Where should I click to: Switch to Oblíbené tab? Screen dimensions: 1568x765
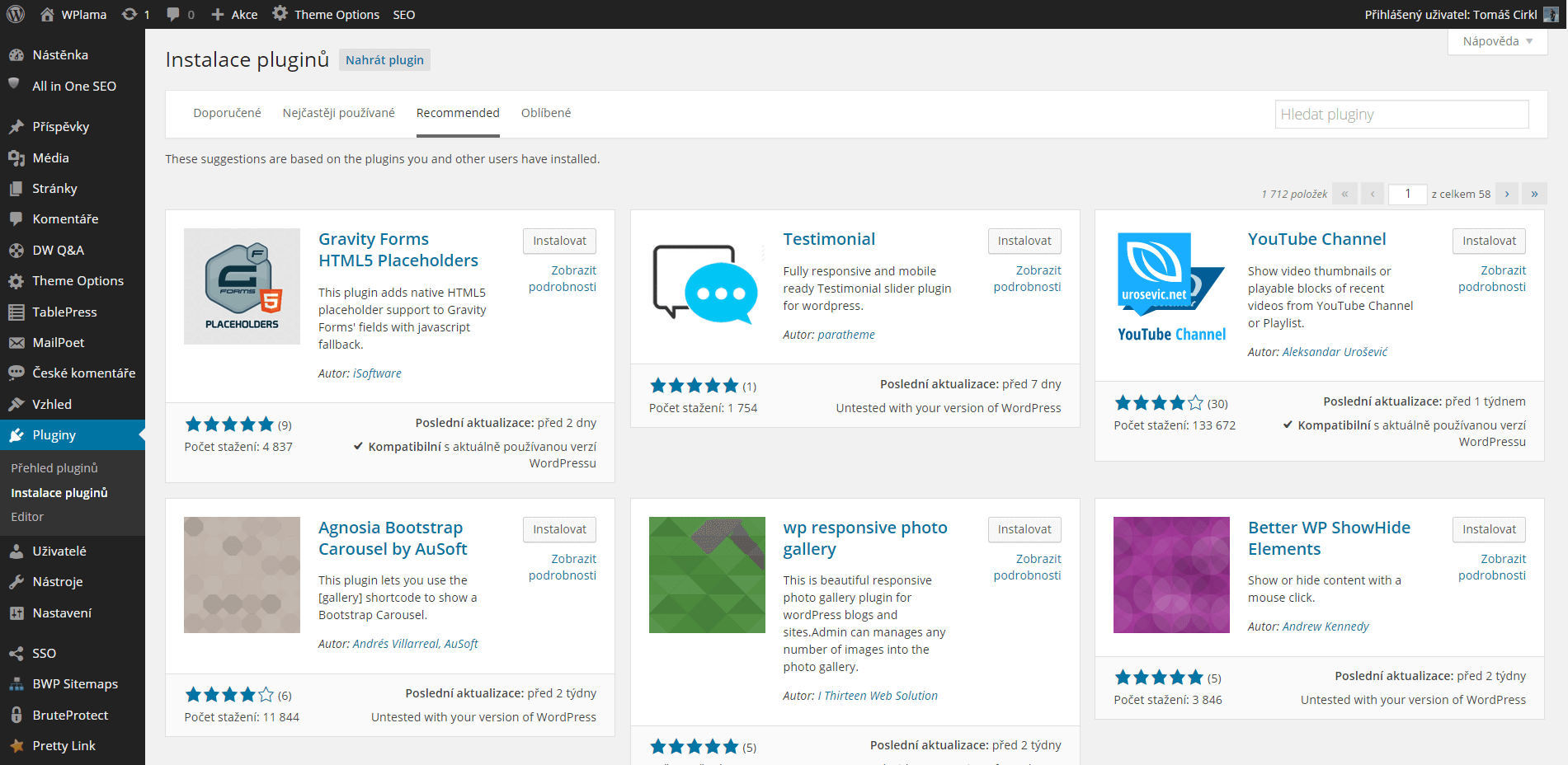tap(546, 113)
